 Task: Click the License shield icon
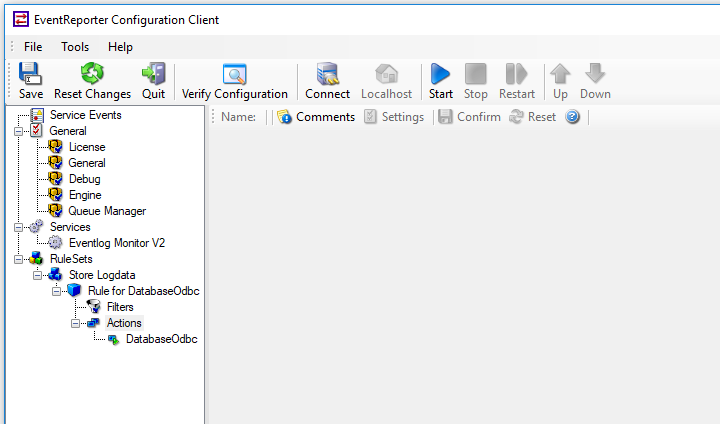click(x=56, y=147)
